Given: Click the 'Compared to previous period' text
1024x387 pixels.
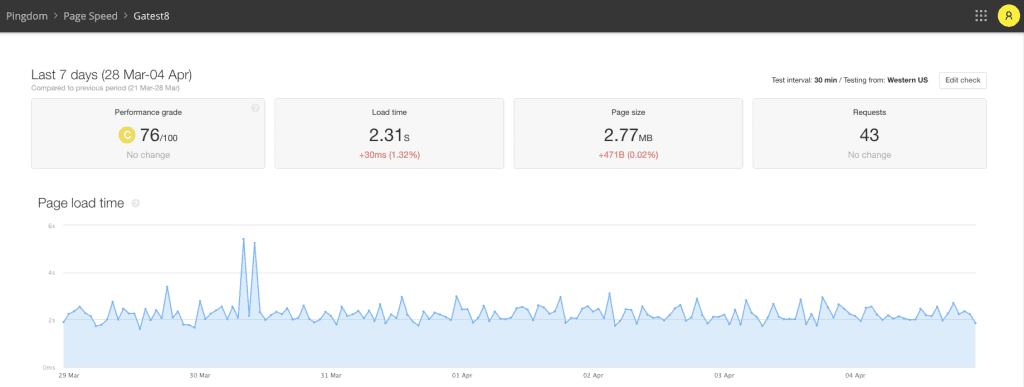Looking at the screenshot, I should tap(105, 87).
